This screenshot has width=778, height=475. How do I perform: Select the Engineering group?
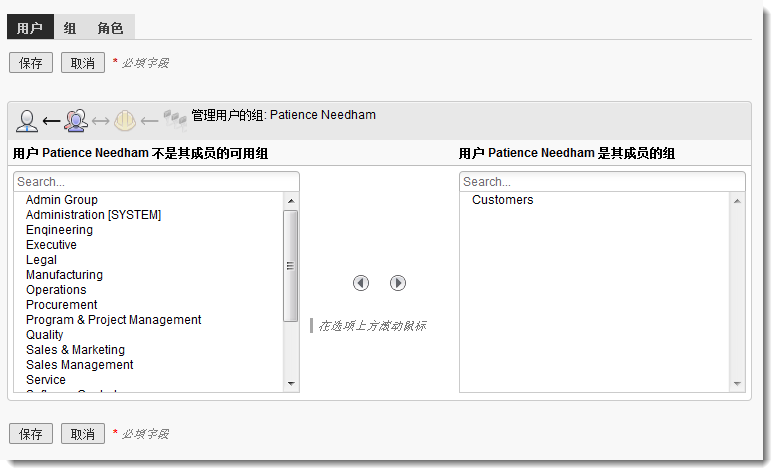(60, 230)
